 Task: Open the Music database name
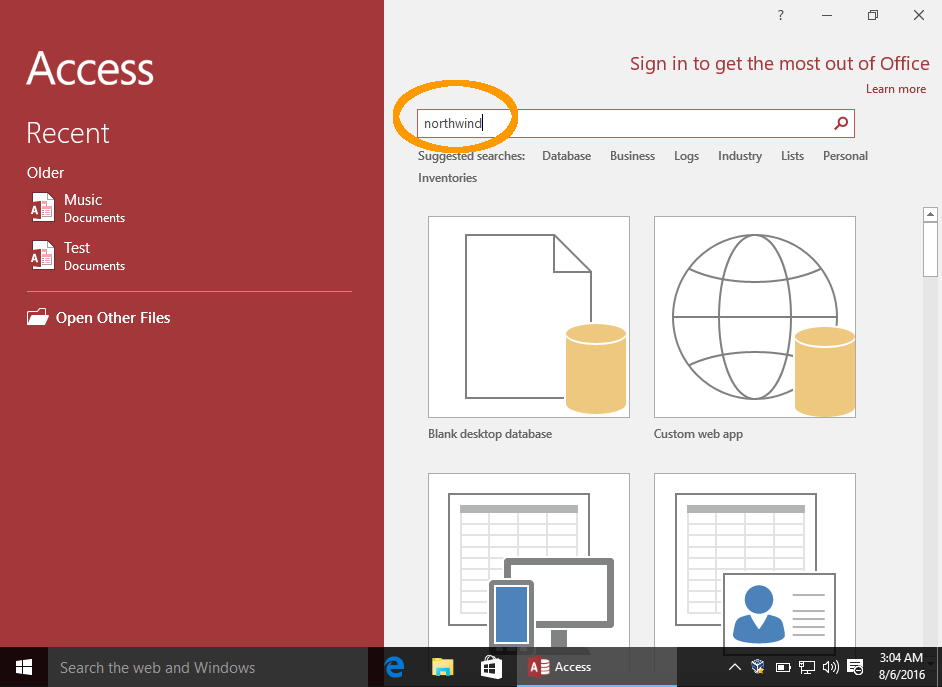click(x=83, y=200)
